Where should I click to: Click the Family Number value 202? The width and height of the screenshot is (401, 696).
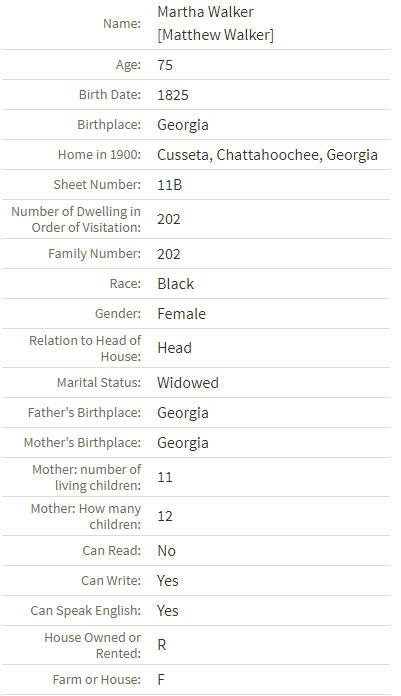tap(169, 254)
